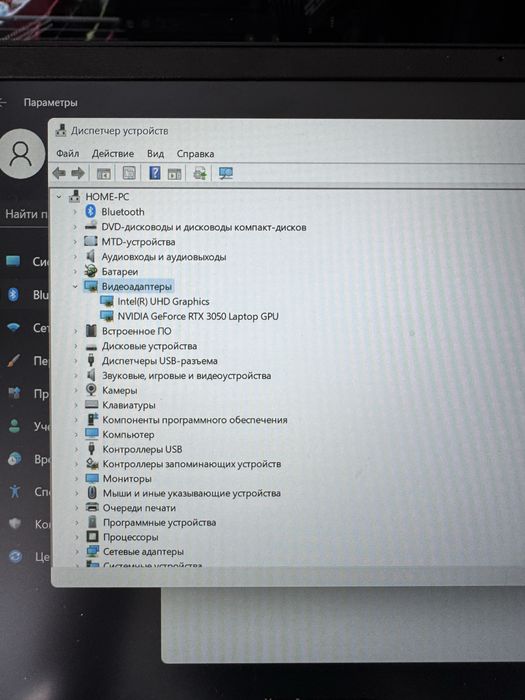The image size is (525, 700).
Task: Select Диспетчеры USB-разъема item
Action: (160, 361)
